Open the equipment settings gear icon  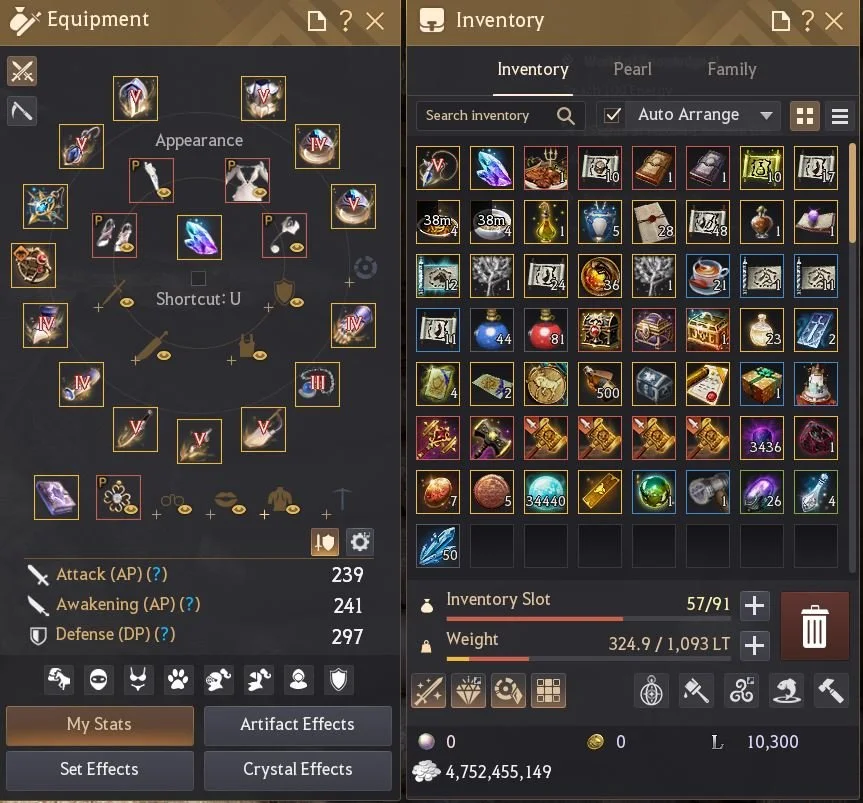pyautogui.click(x=360, y=542)
